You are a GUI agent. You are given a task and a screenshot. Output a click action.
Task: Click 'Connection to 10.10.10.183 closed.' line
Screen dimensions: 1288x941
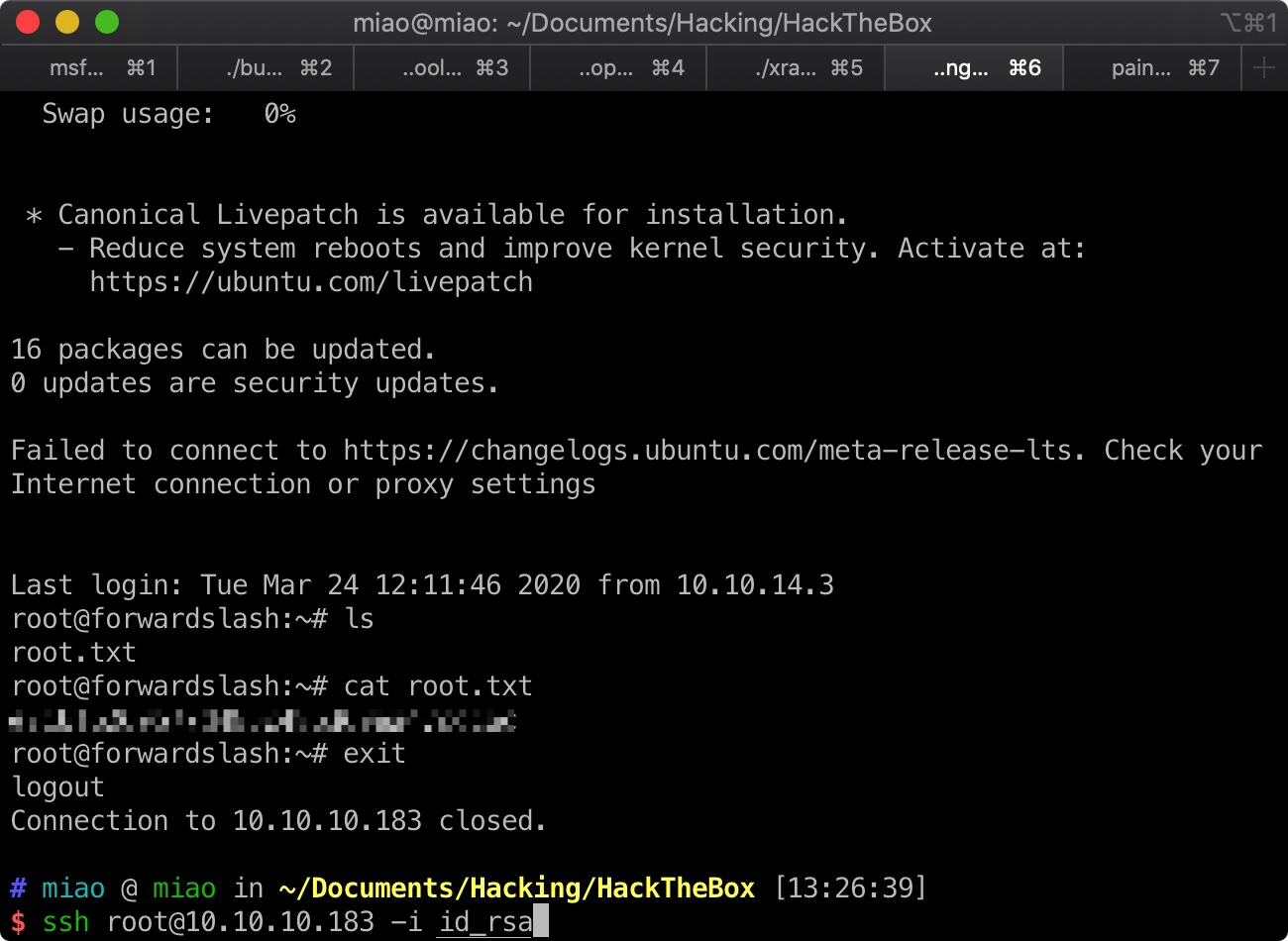[278, 821]
